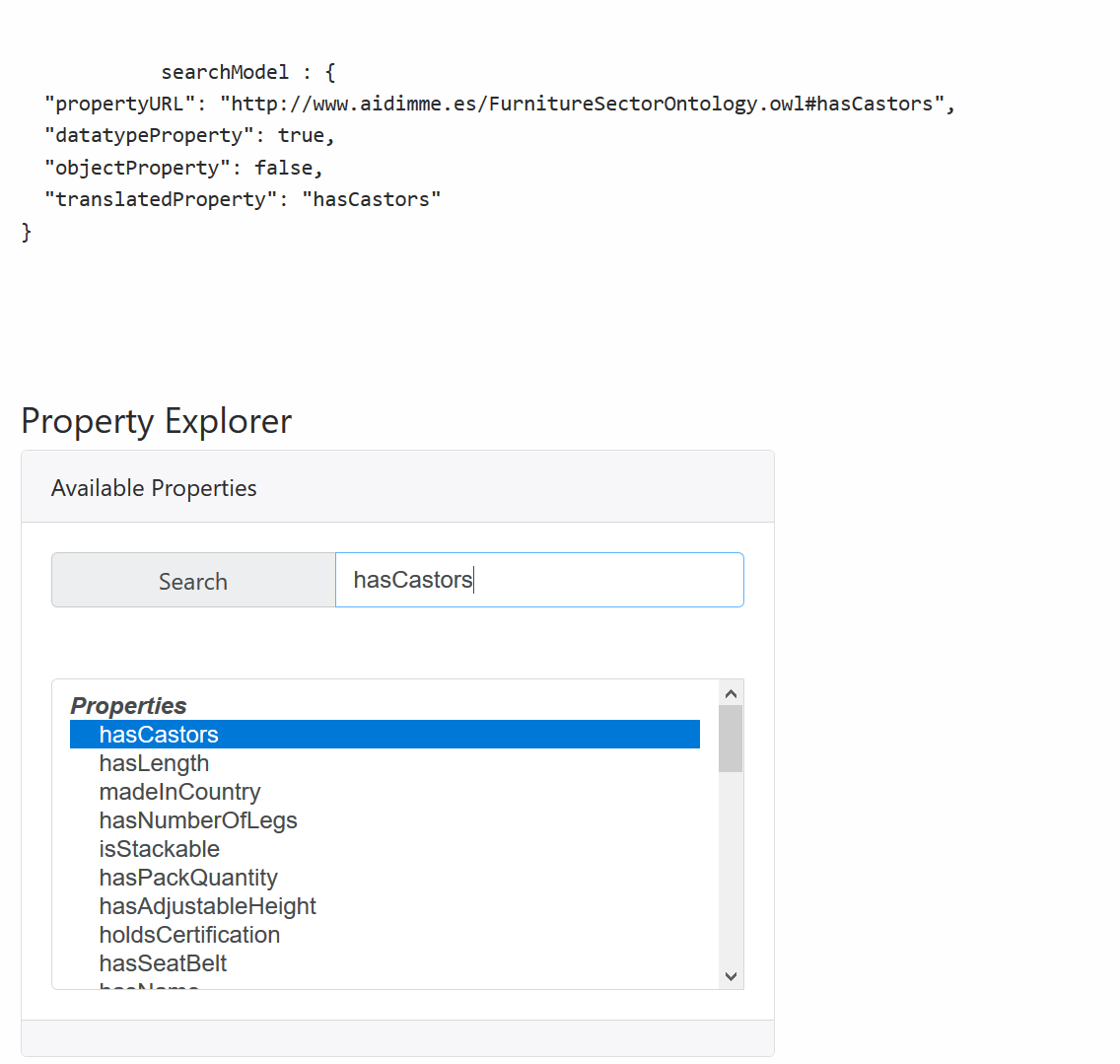Click the scroll-down arrow of the properties list
1120x1064 pixels.
731,975
